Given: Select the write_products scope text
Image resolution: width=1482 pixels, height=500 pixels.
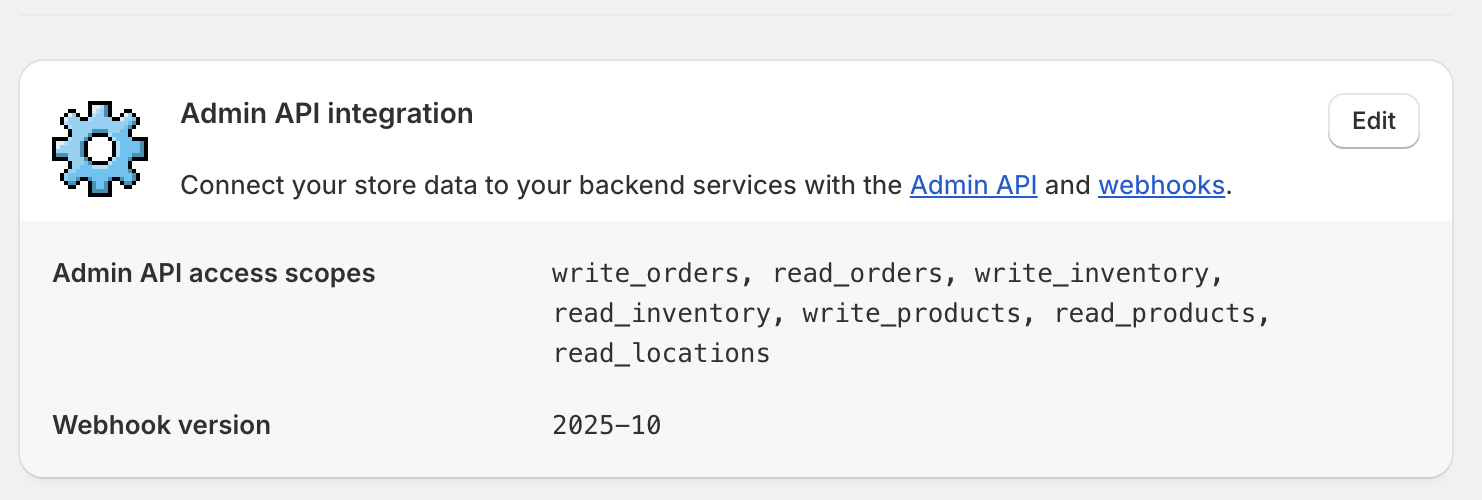Looking at the screenshot, I should [x=910, y=313].
